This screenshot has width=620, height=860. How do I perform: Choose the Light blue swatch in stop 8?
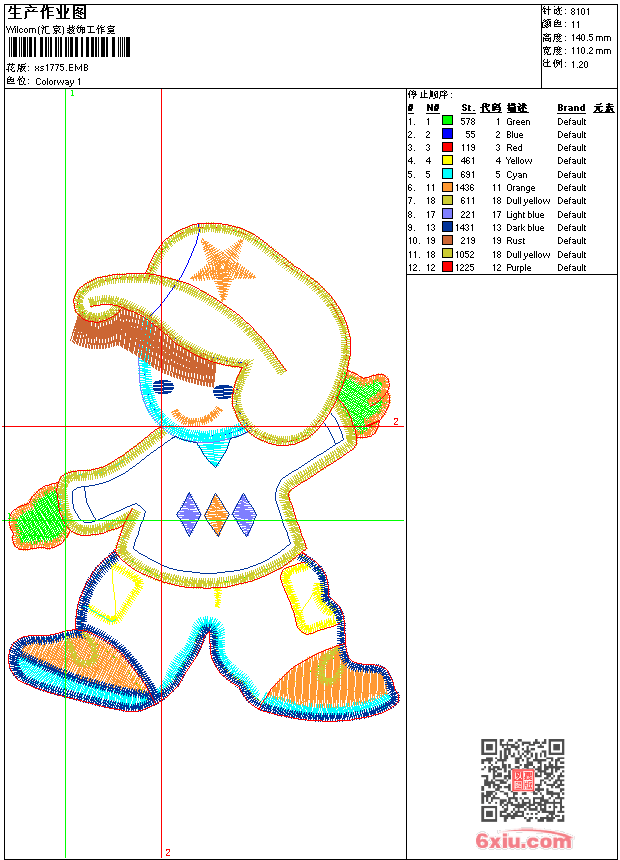click(x=447, y=214)
